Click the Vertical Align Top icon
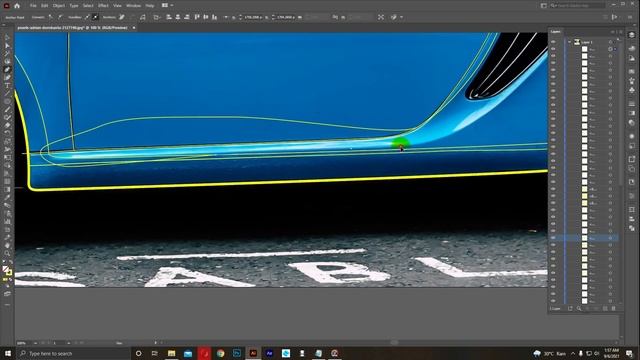640x360 pixels. pos(197,17)
